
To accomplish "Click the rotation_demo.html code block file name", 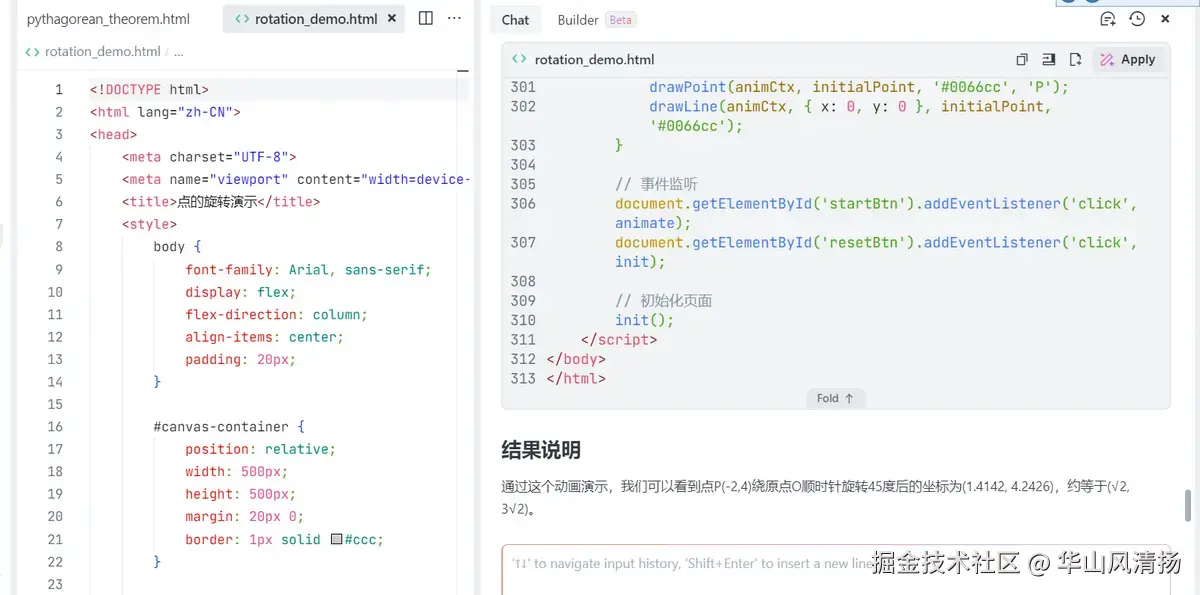I will pos(594,60).
